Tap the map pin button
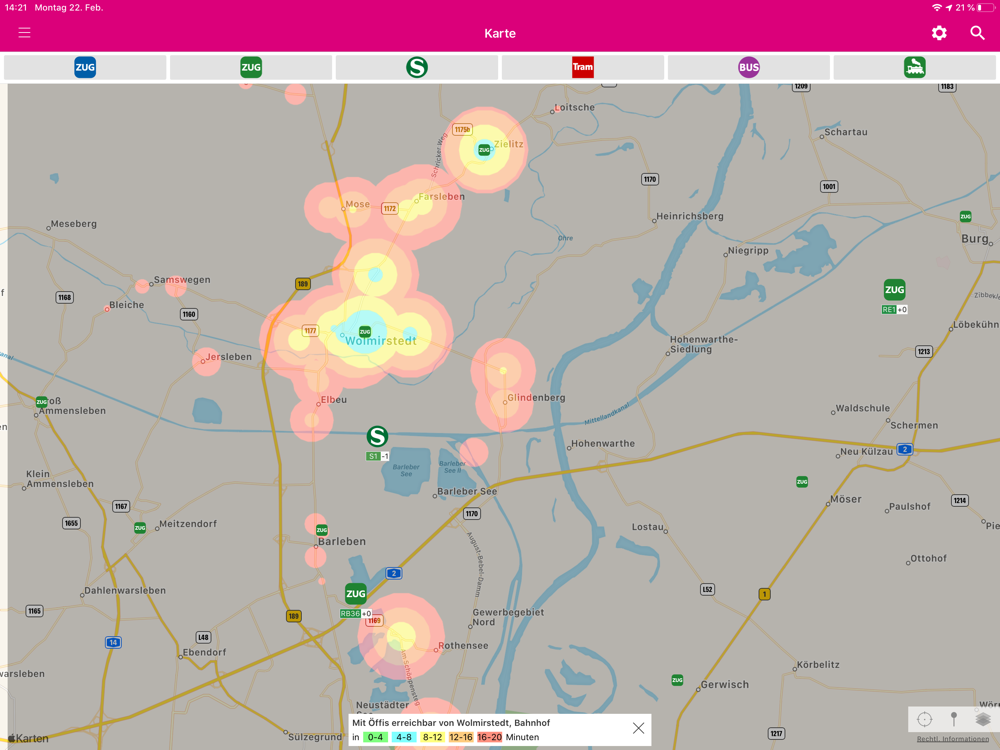Screen dimensions: 1000x750 click(953, 719)
